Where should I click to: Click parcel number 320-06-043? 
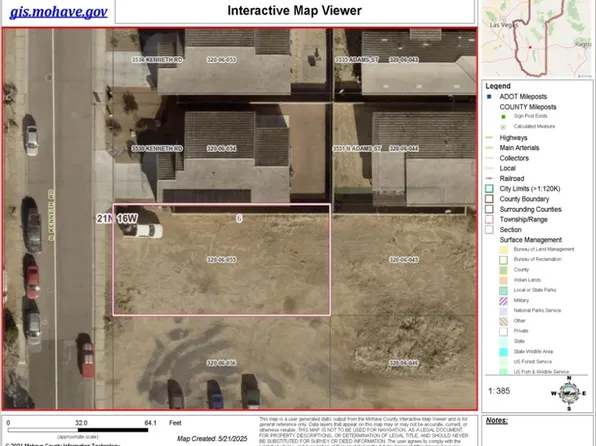(x=404, y=60)
